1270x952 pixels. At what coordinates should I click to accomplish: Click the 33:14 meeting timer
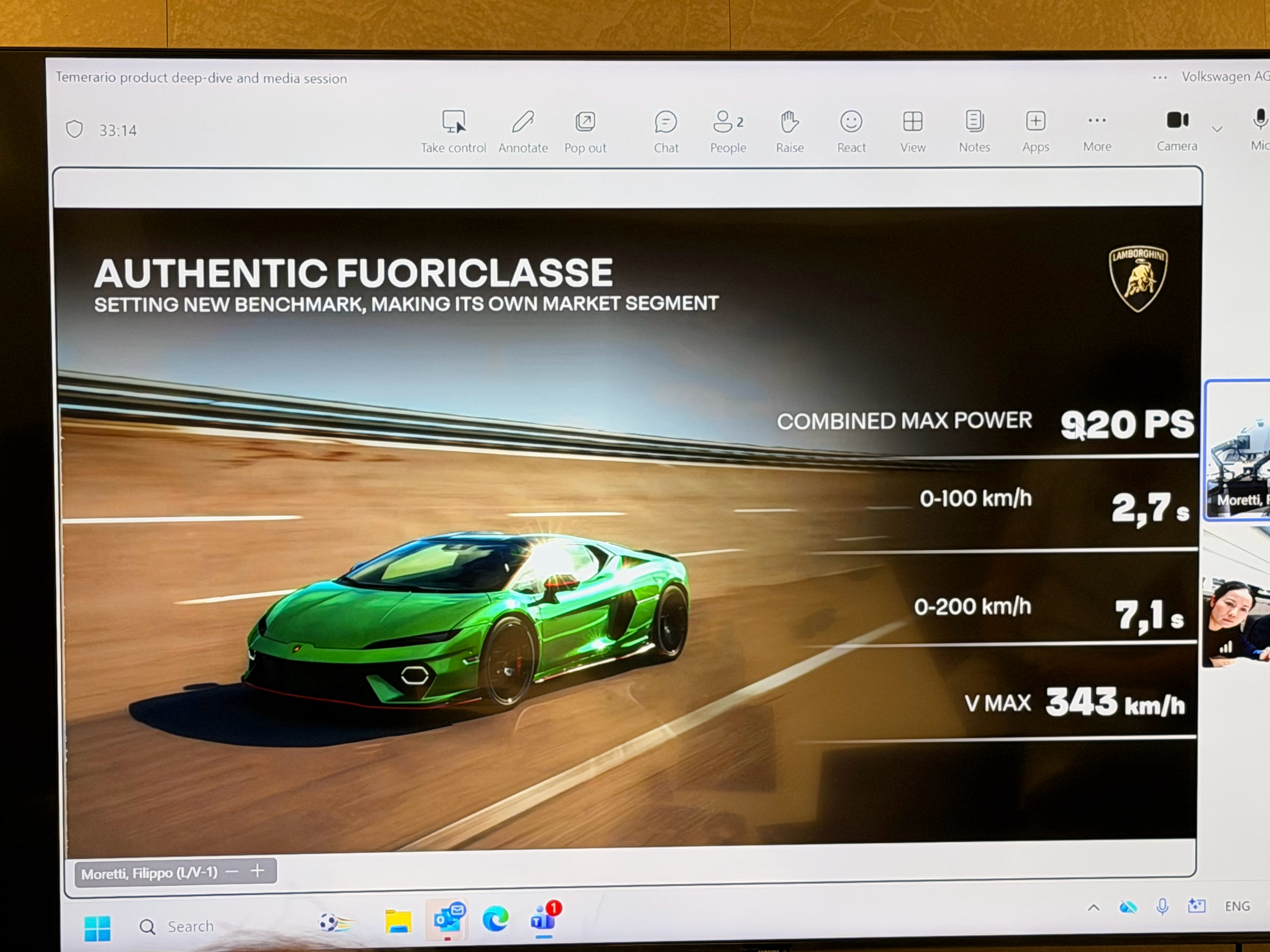(118, 131)
